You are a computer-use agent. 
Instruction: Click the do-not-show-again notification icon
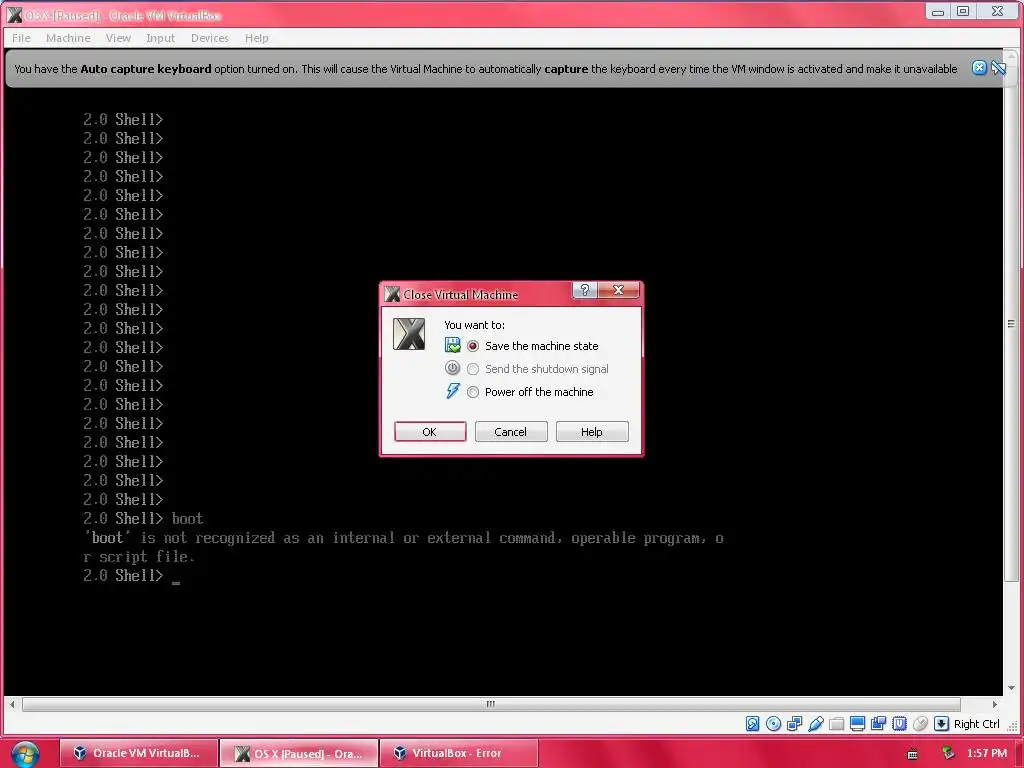(x=998, y=68)
